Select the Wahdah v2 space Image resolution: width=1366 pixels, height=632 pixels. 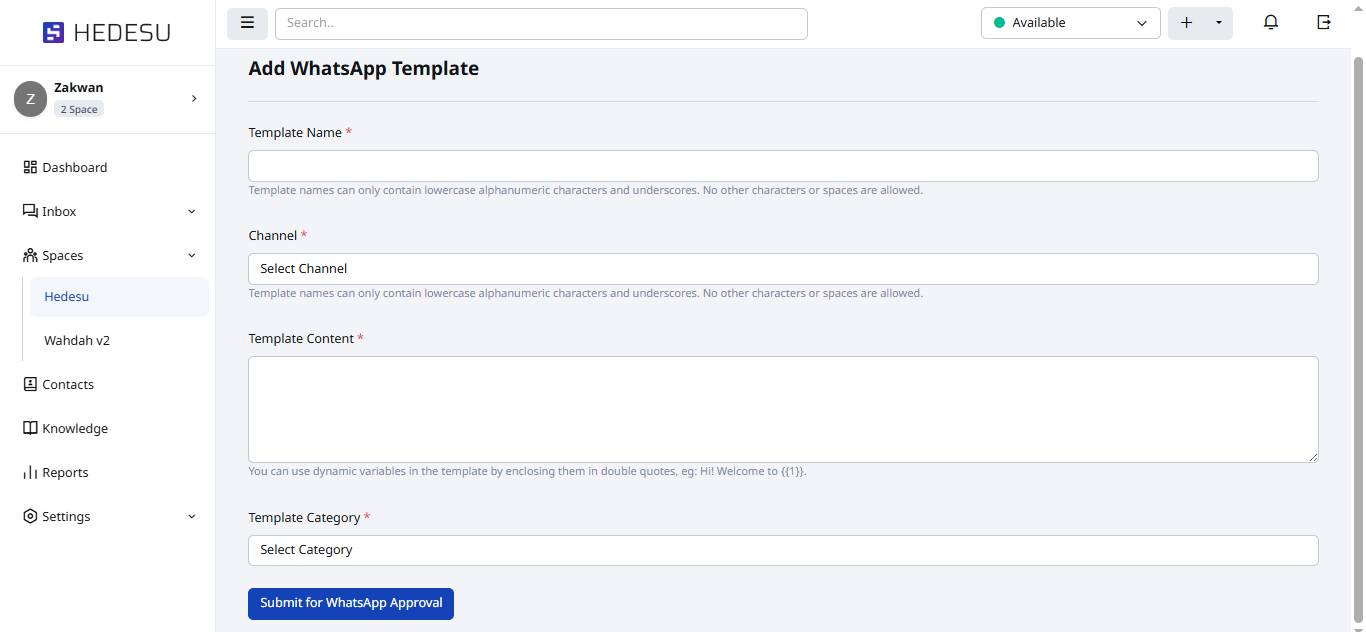click(x=77, y=340)
